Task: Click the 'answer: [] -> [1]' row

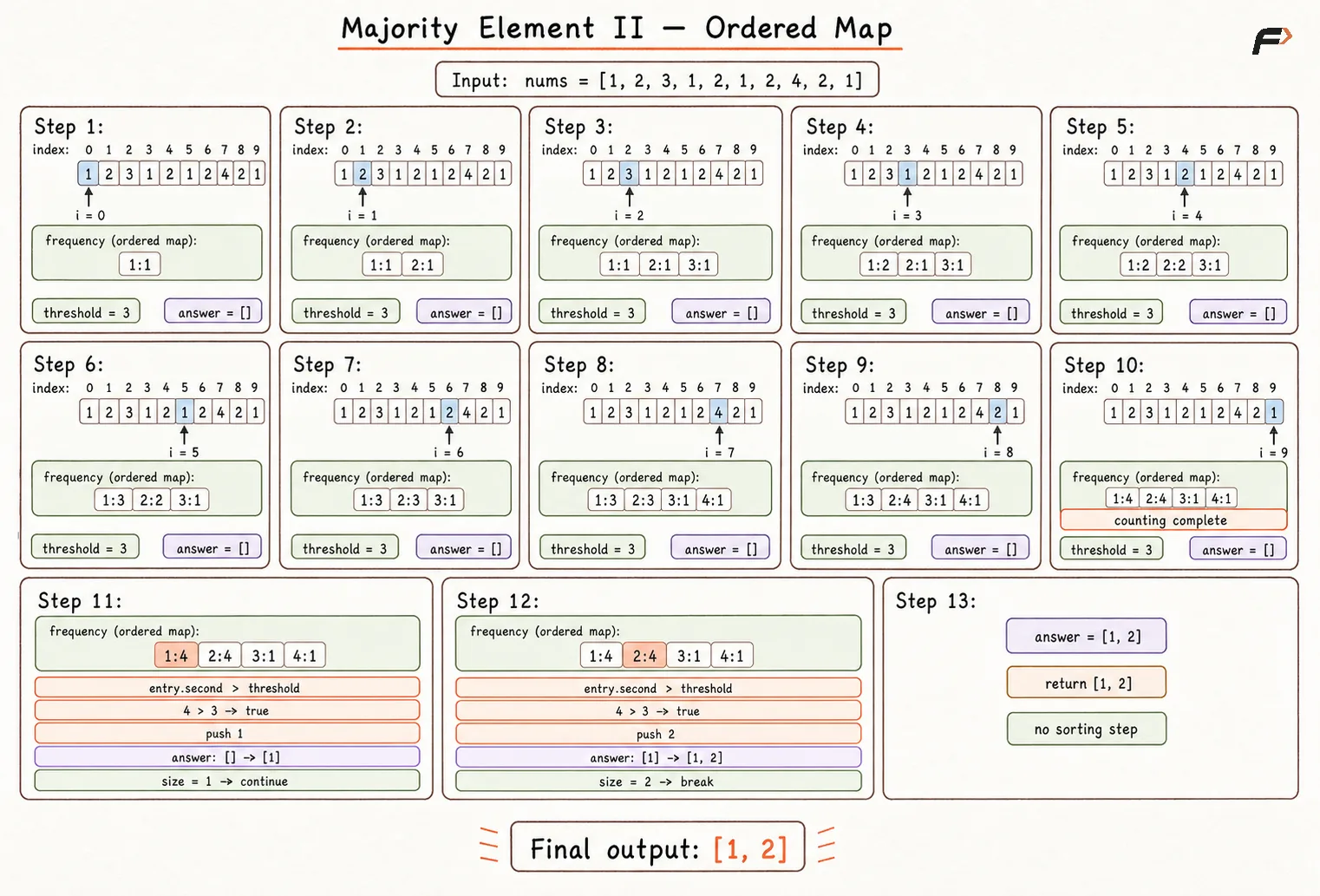Action: 227,756
